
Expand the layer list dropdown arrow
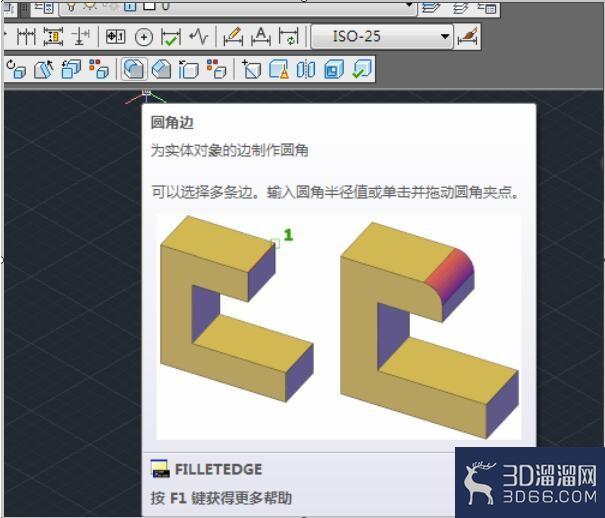410,5
